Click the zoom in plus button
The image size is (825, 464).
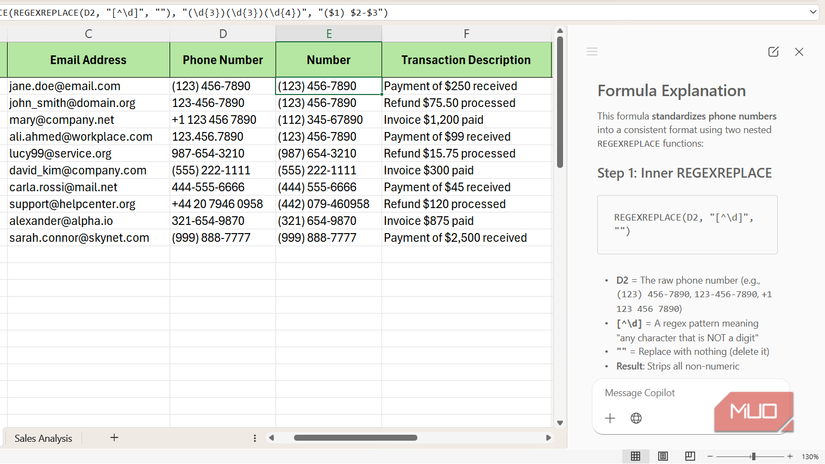pyautogui.click(x=790, y=456)
